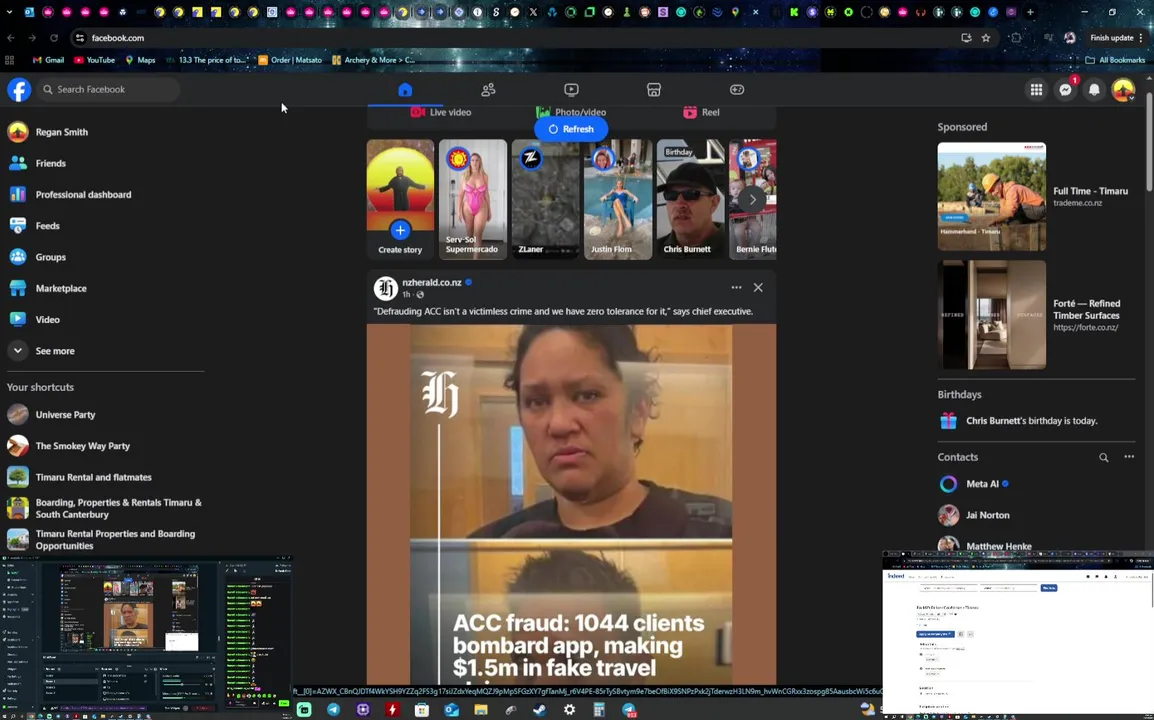Image resolution: width=1154 pixels, height=720 pixels.
Task: Click the browser address bar
Action: coord(515,38)
